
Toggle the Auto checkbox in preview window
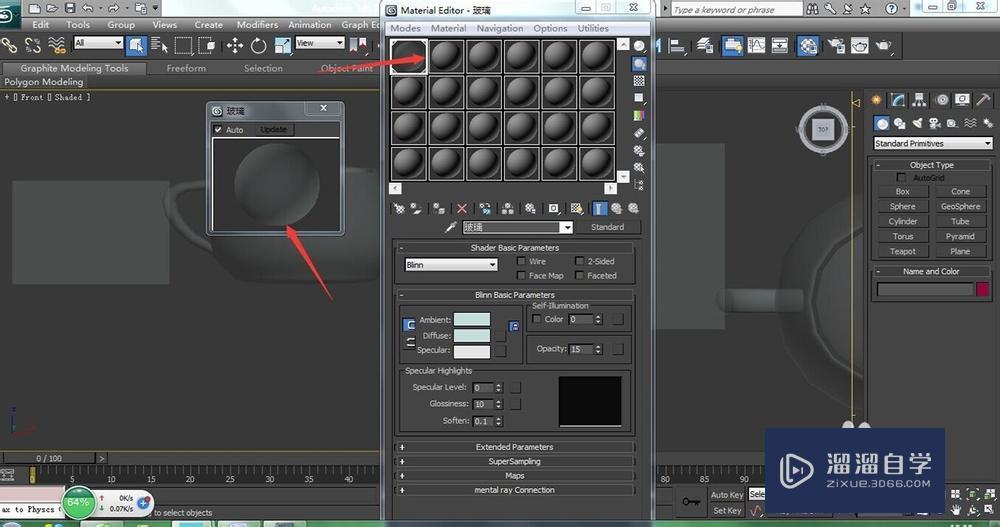[219, 130]
